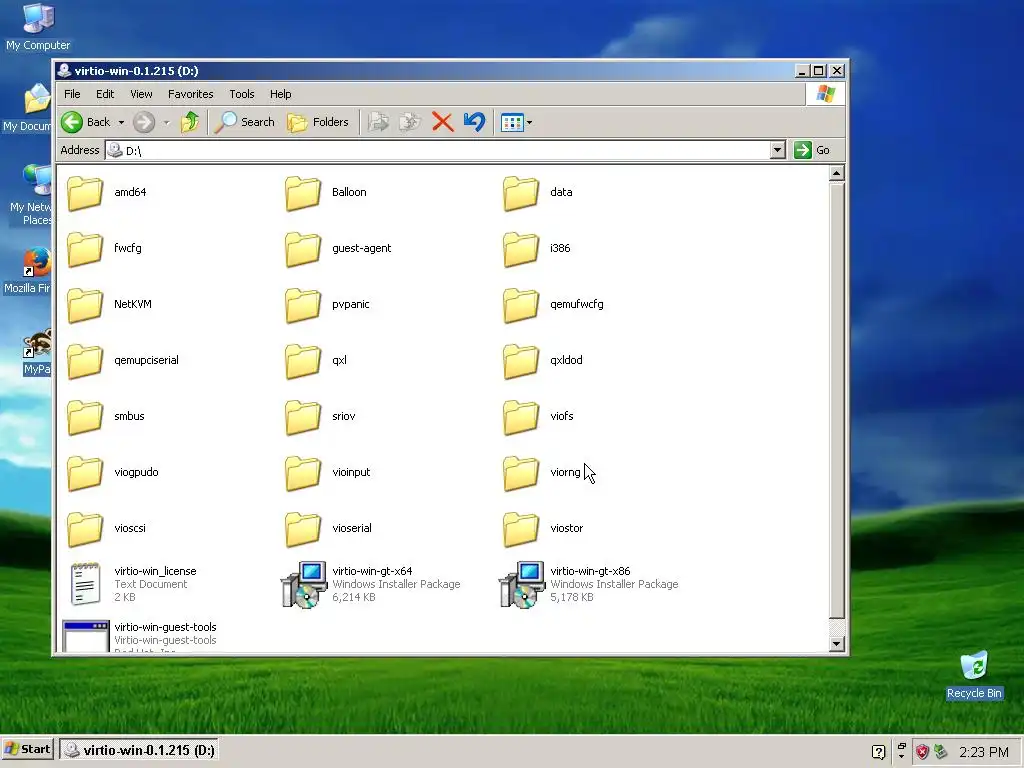This screenshot has height=768, width=1024.
Task: Click the virtio-win-0.1.215 (D:) taskbar button
Action: pos(140,750)
